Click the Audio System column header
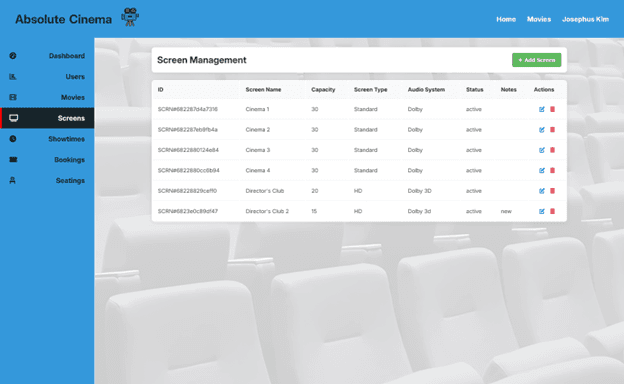 click(426, 90)
